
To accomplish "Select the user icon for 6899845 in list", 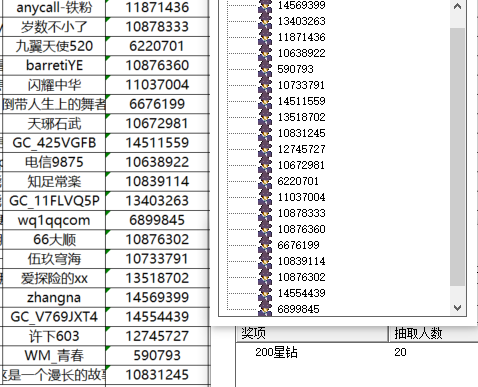I will click(265, 308).
